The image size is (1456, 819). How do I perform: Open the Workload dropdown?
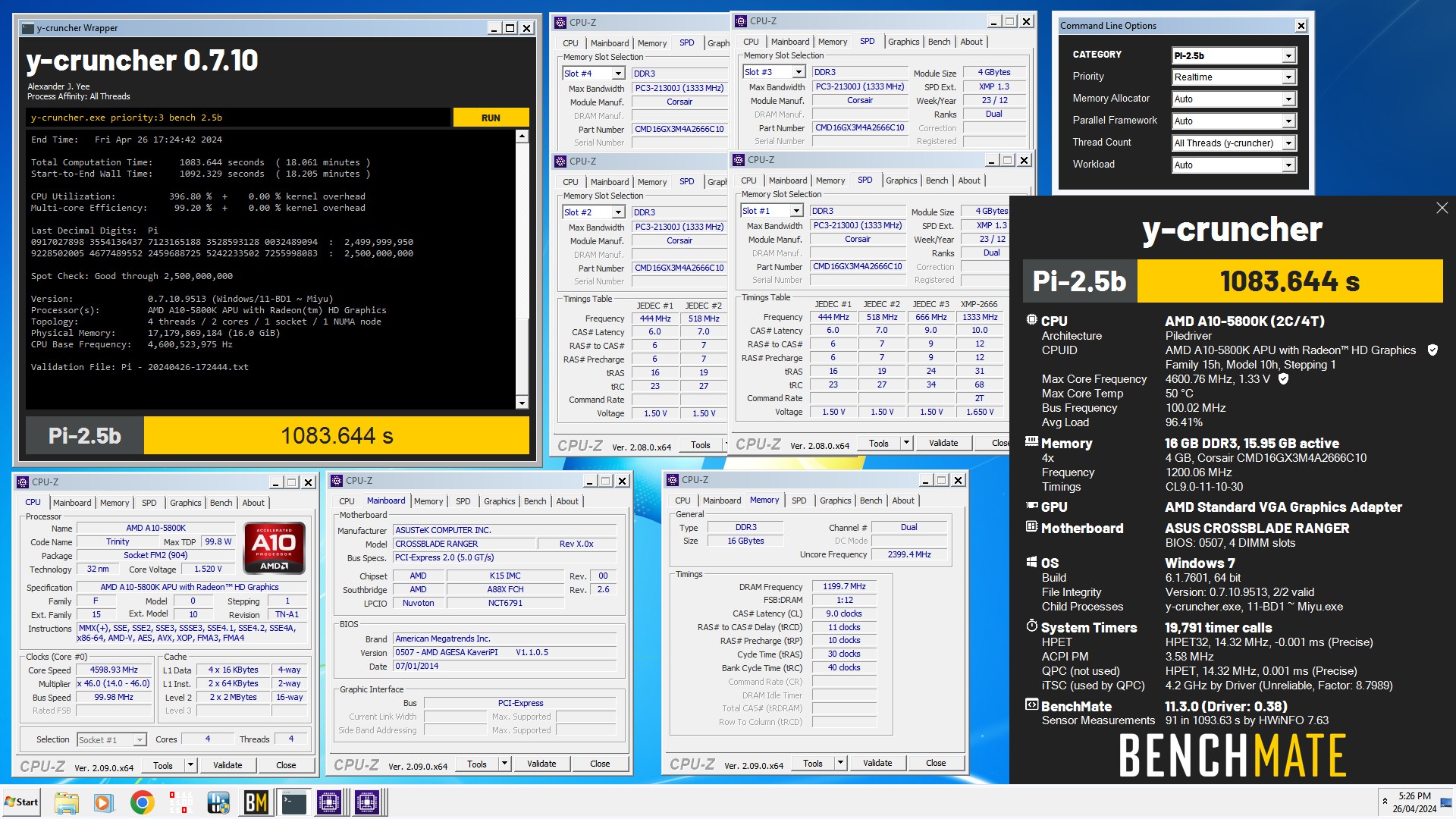pyautogui.click(x=1288, y=165)
